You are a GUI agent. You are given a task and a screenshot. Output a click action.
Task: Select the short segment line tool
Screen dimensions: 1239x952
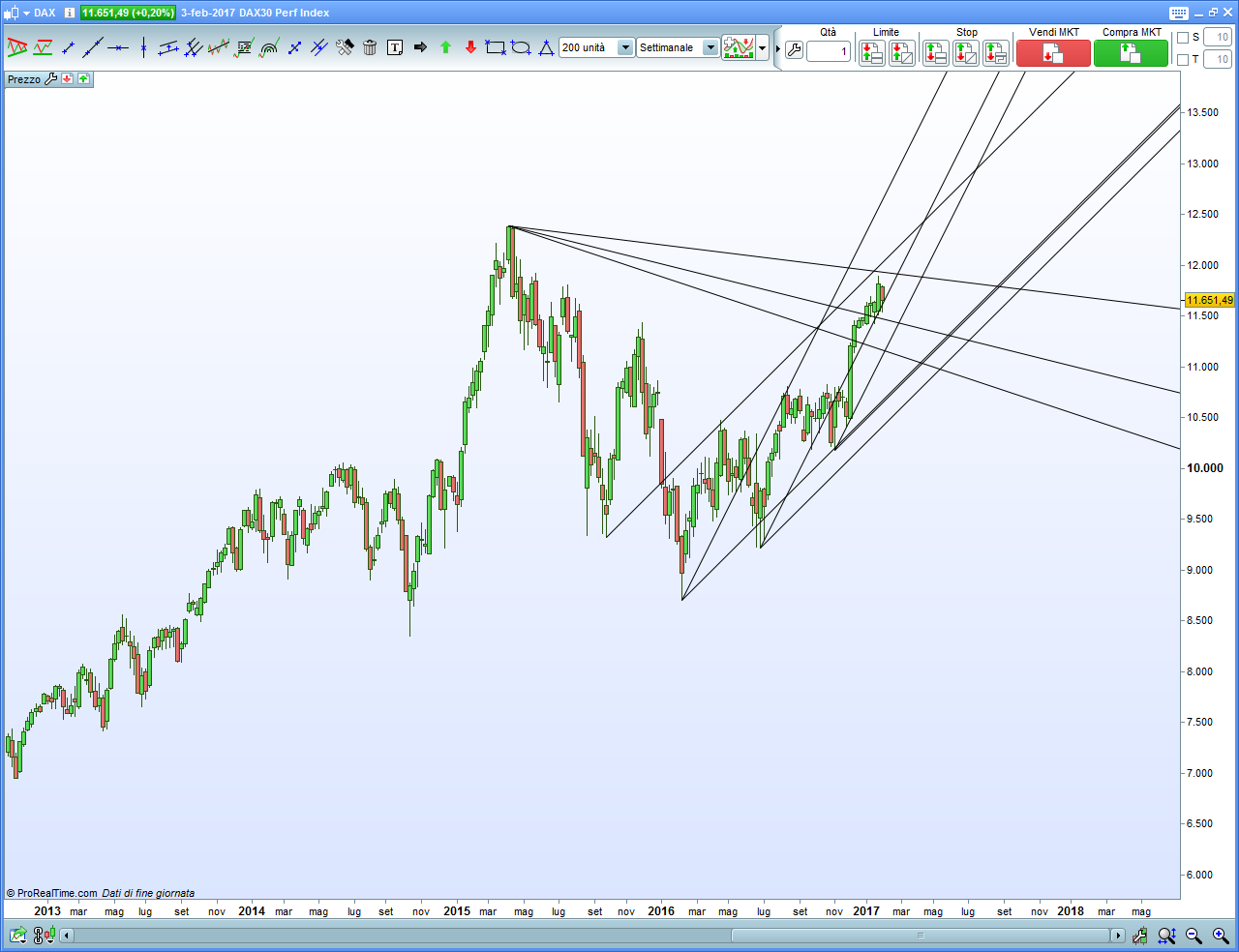(x=68, y=47)
